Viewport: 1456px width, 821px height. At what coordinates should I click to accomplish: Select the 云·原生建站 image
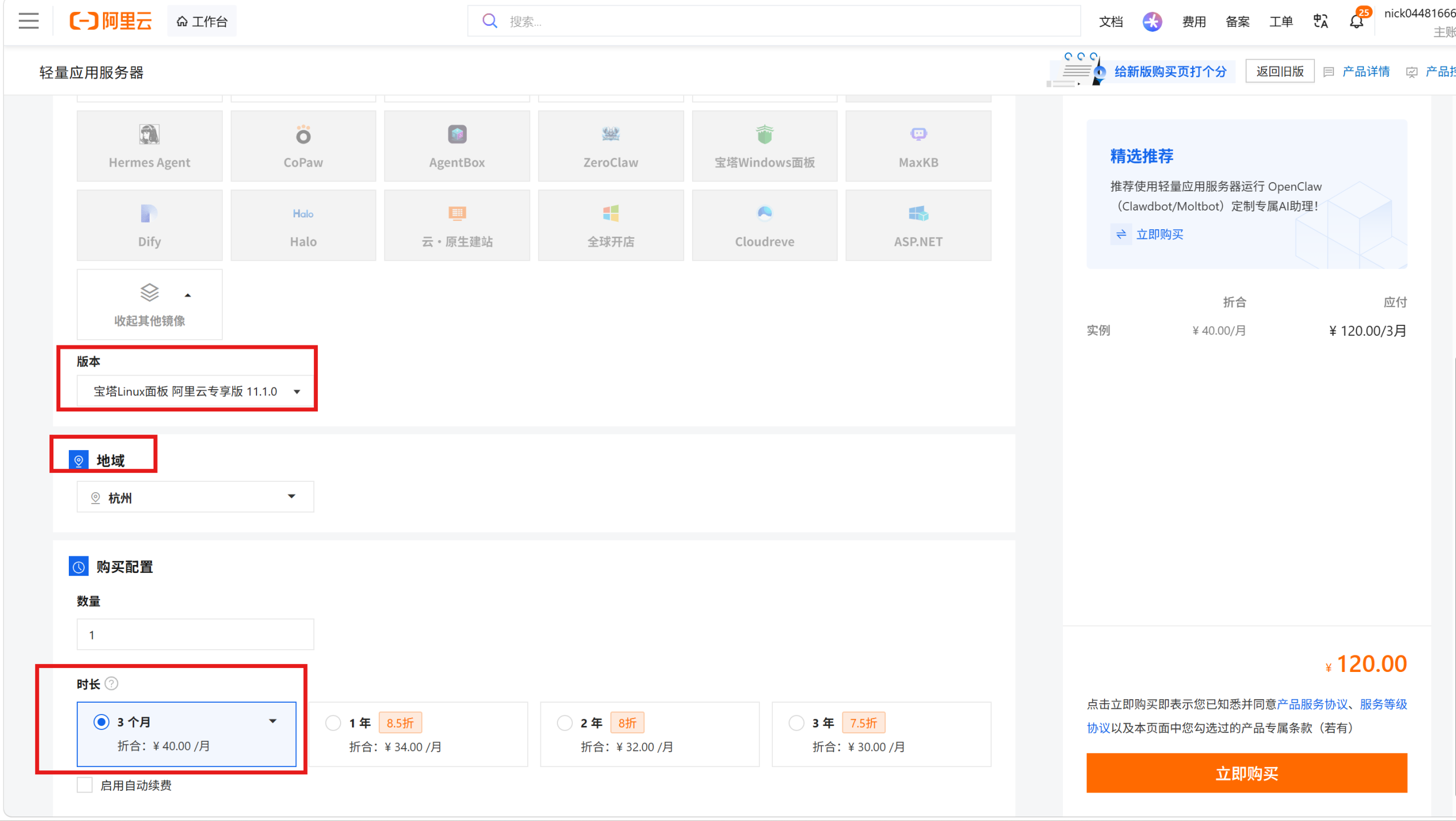(x=457, y=225)
